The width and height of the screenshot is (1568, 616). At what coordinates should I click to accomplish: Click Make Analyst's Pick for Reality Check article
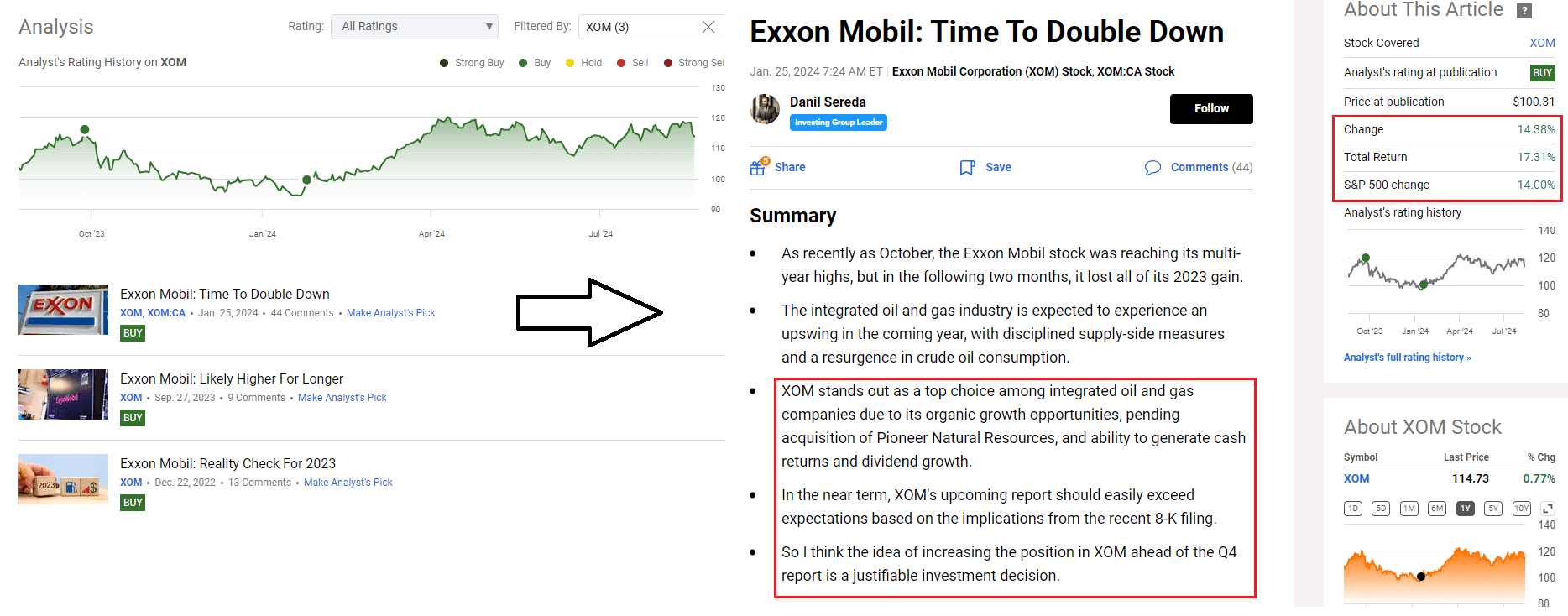pyautogui.click(x=348, y=483)
